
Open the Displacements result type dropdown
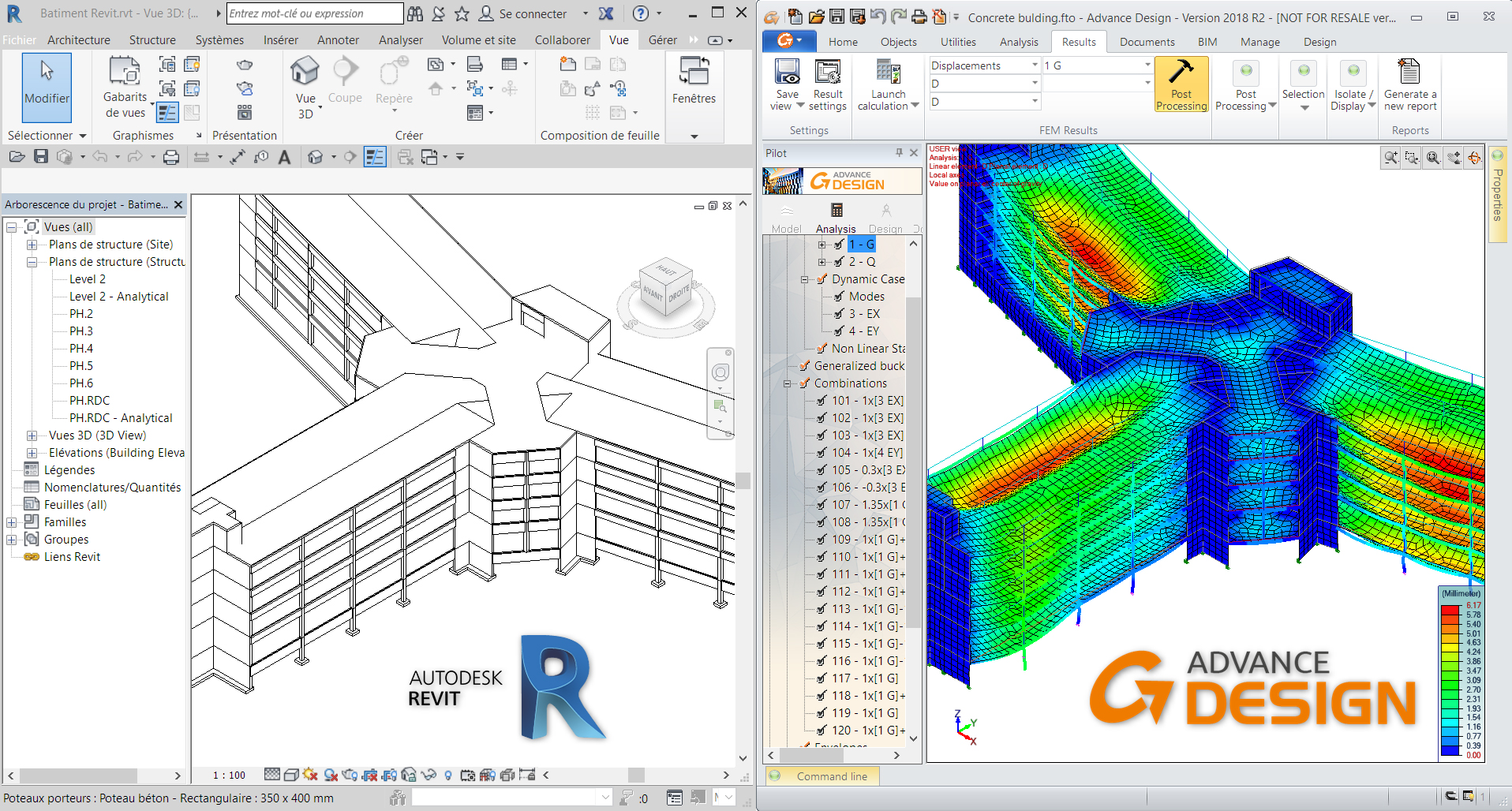(x=1034, y=65)
